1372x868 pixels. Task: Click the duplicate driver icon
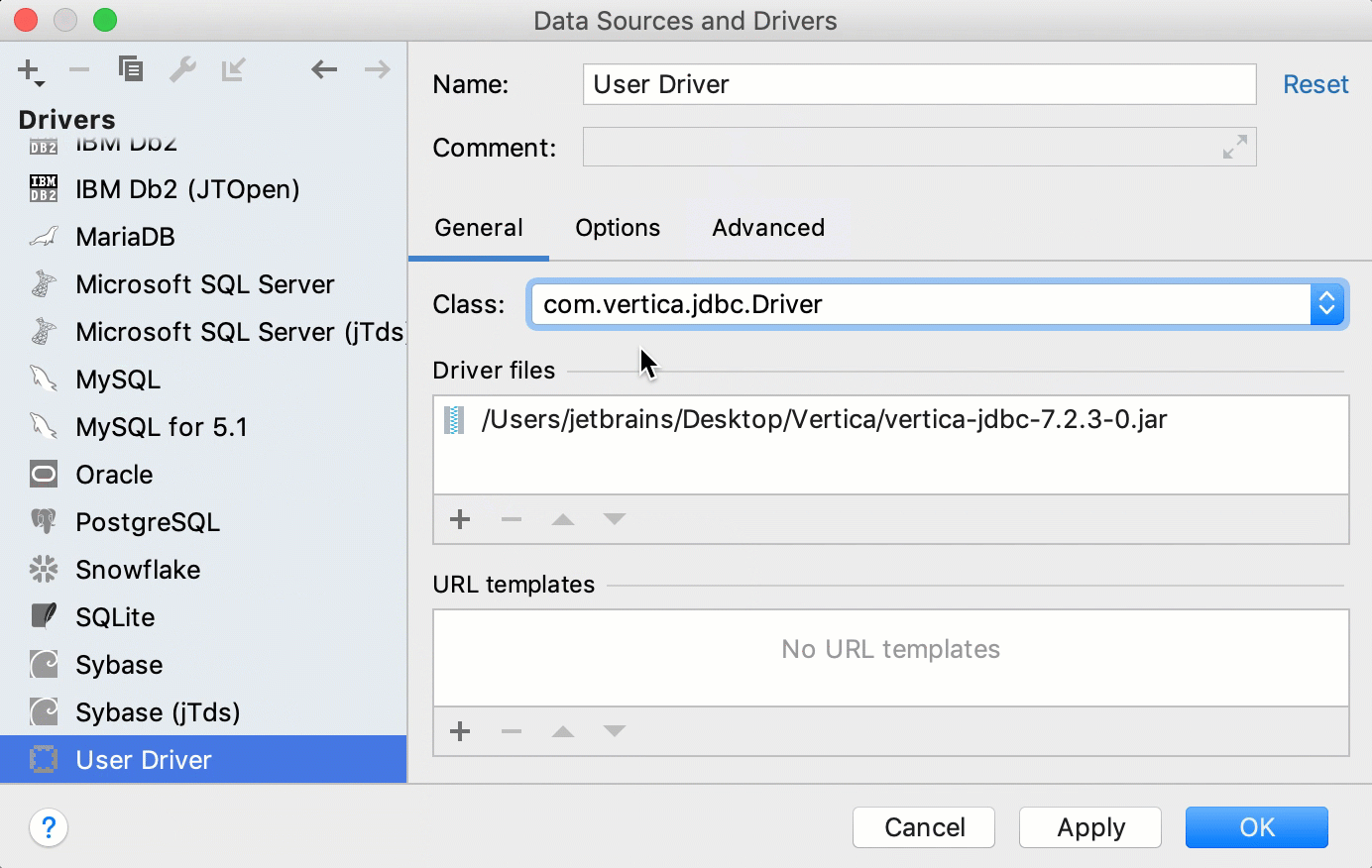(131, 69)
